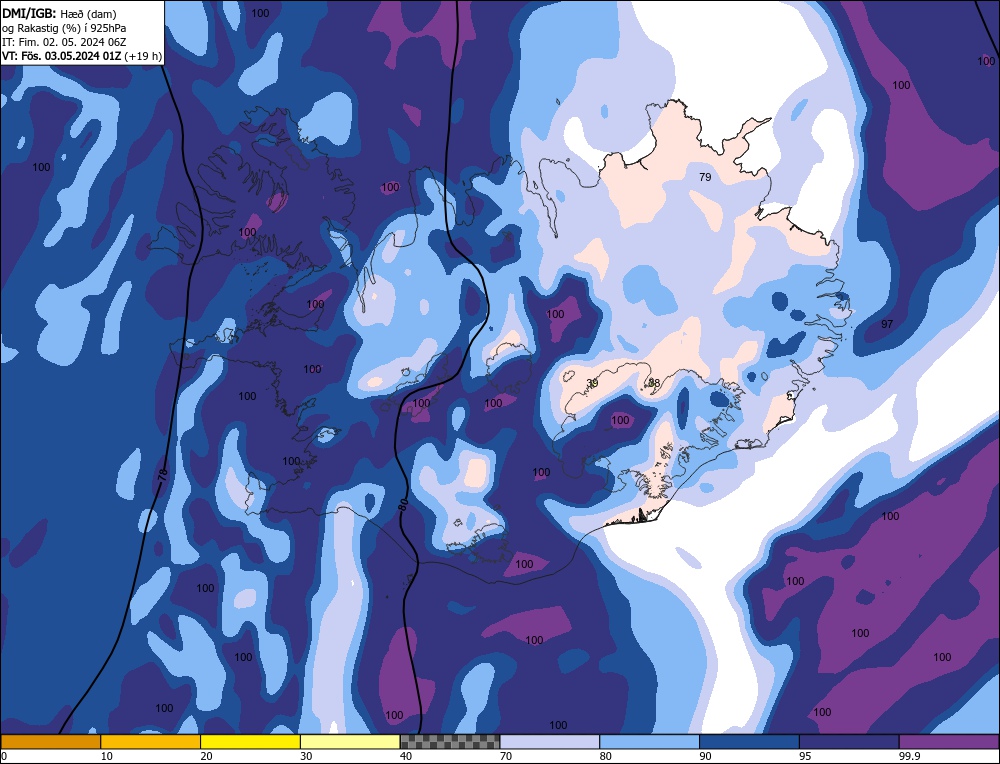
Task: Click the purple 99.9+ legend swatch
Action: pyautogui.click(x=949, y=742)
